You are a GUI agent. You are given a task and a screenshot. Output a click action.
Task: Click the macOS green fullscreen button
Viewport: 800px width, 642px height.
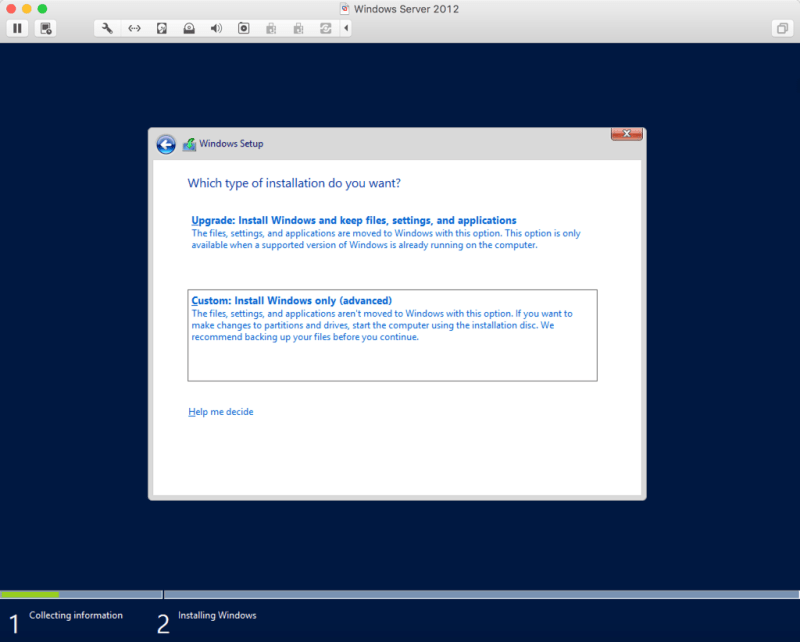[42, 8]
